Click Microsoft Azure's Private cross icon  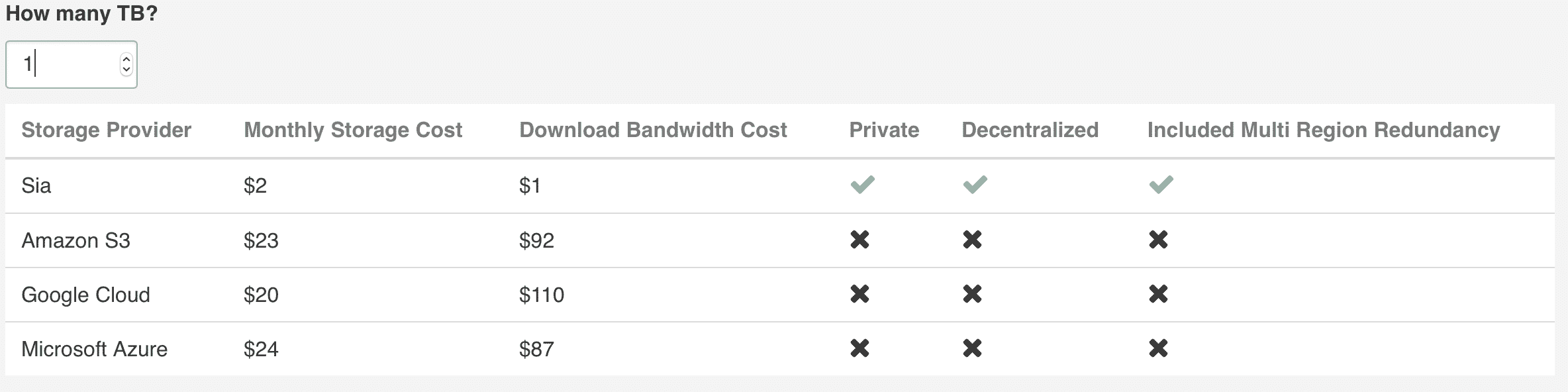[859, 348]
